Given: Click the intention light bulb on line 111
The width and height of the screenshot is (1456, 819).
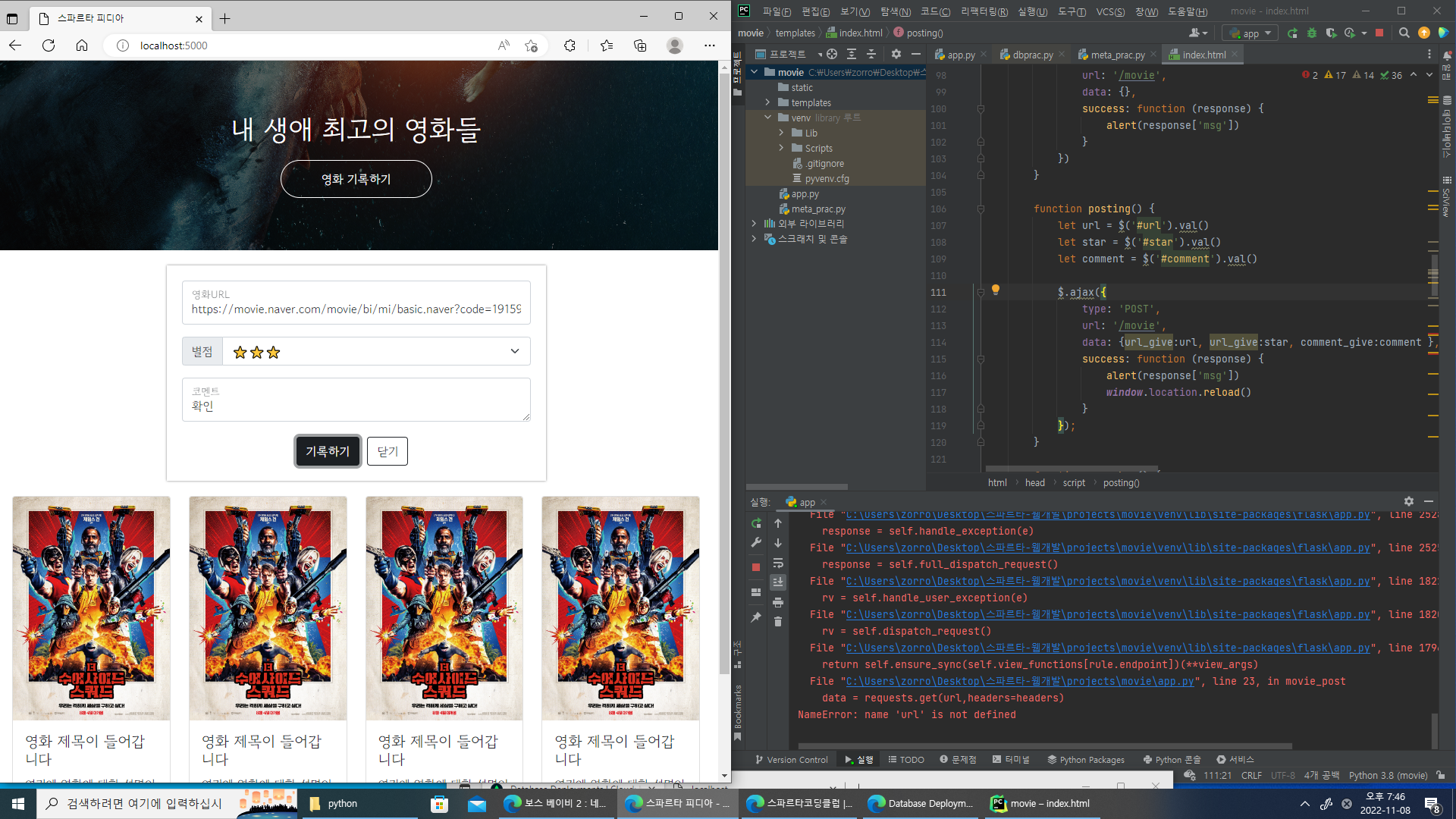Looking at the screenshot, I should pyautogui.click(x=996, y=290).
